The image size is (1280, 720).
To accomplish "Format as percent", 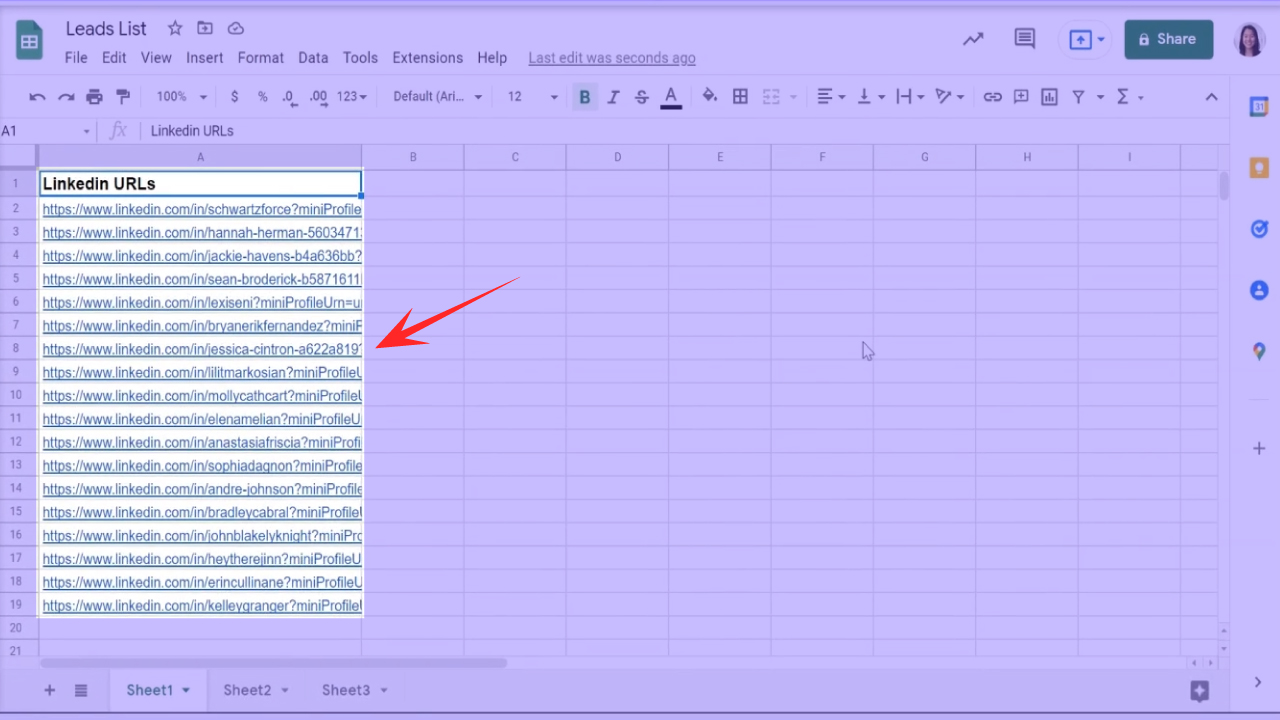I will point(262,97).
